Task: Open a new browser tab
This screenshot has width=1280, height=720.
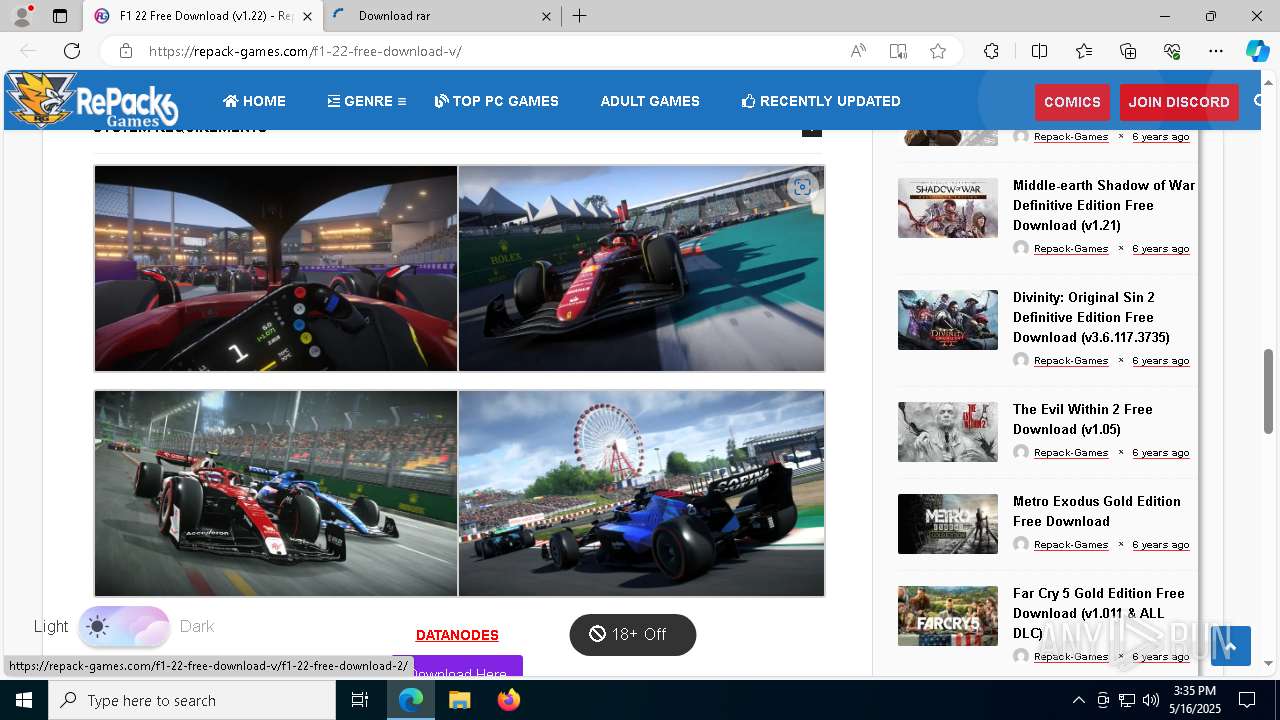Action: (x=580, y=16)
